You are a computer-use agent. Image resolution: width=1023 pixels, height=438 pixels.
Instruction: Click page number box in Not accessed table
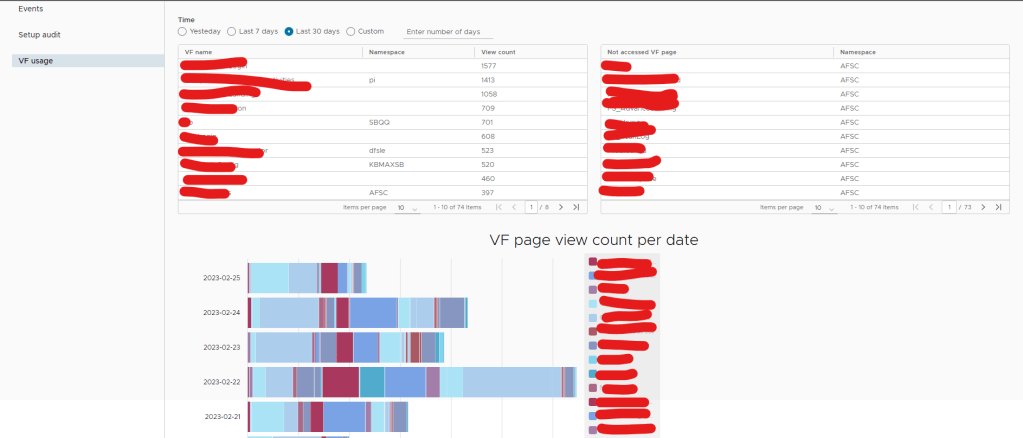click(948, 207)
